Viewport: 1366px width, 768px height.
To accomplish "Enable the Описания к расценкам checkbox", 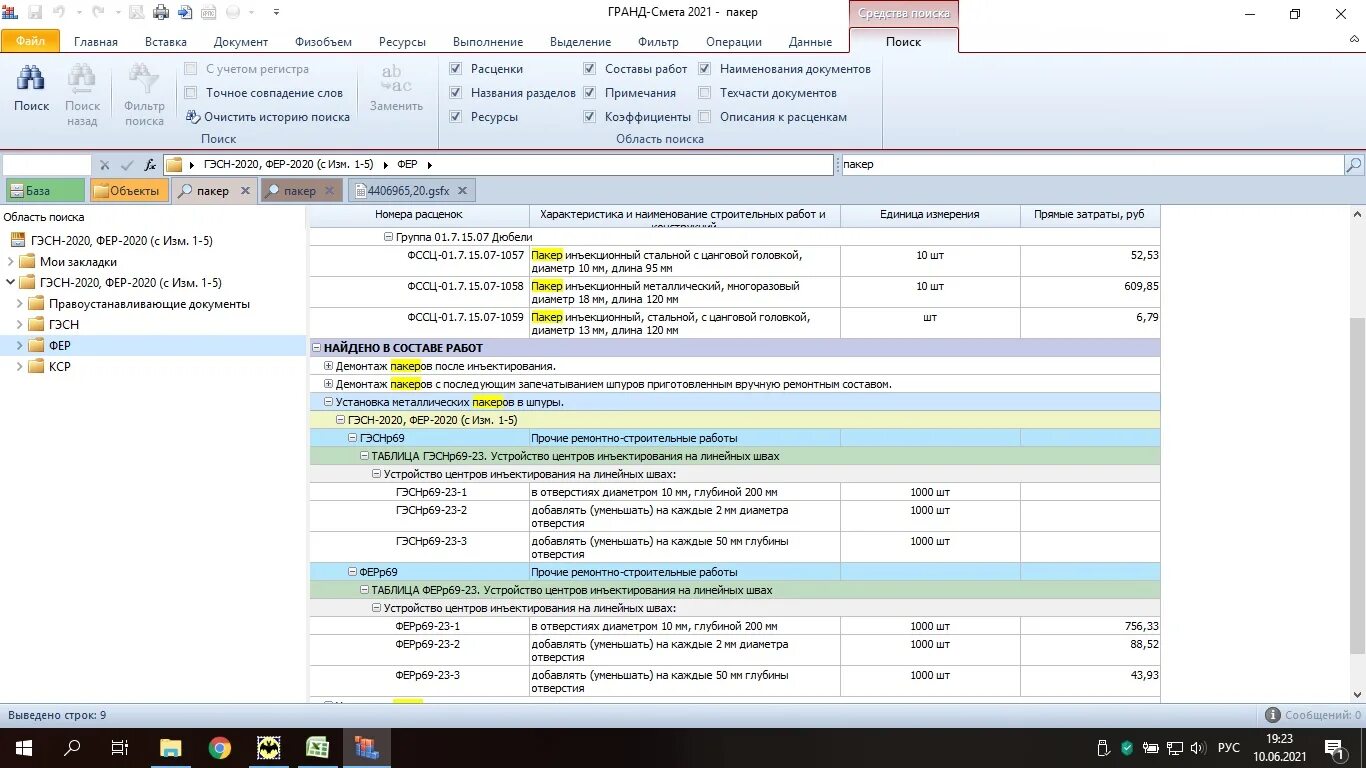I will [x=705, y=117].
